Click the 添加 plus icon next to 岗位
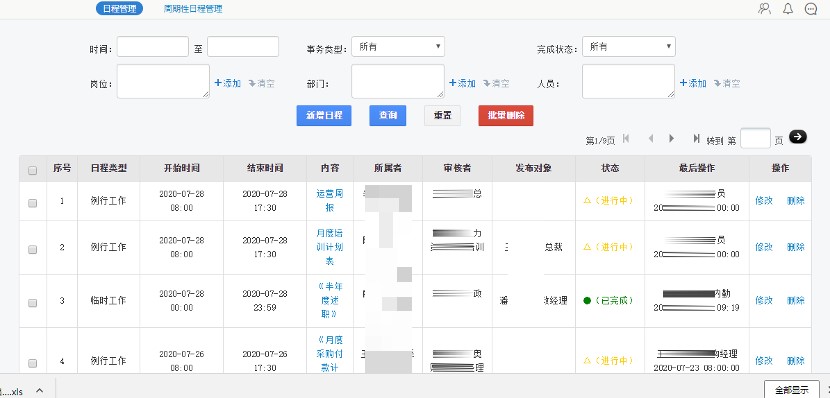Screen dimensions: 830x398 [218, 83]
